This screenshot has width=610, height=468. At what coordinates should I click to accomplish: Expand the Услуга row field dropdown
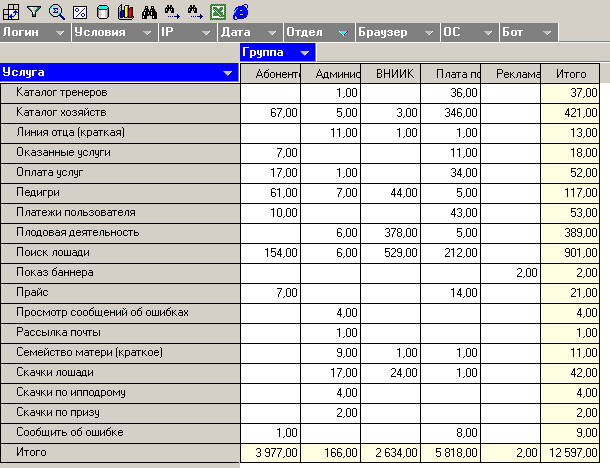coord(229,73)
